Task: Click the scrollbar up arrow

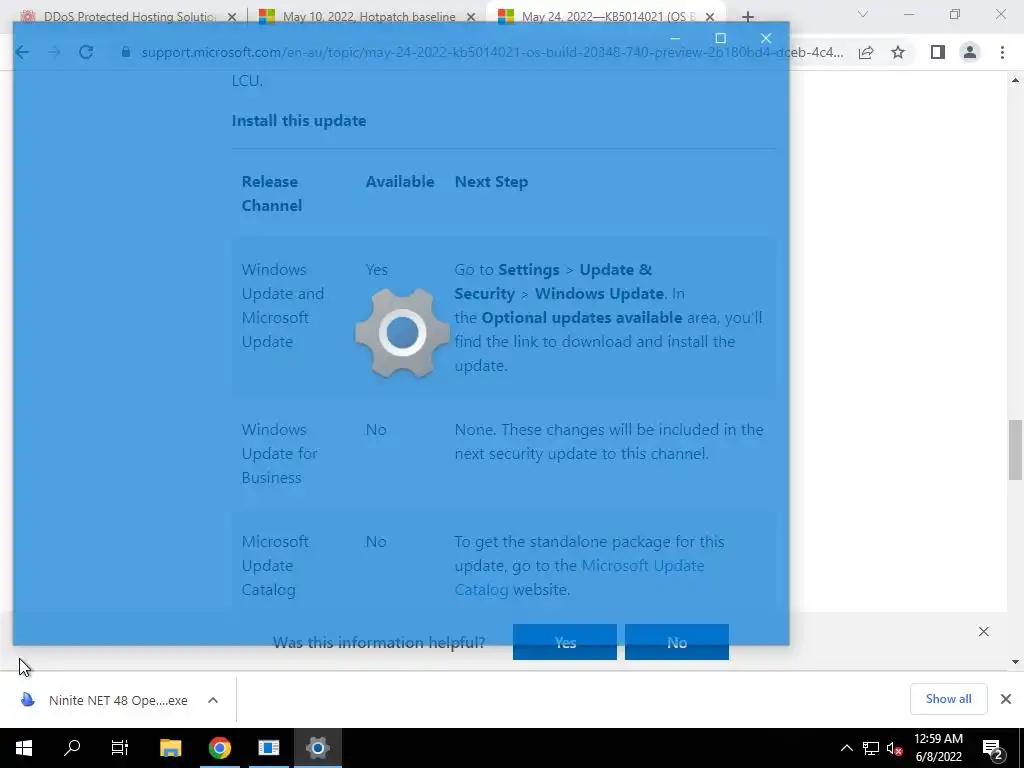Action: (x=1015, y=80)
